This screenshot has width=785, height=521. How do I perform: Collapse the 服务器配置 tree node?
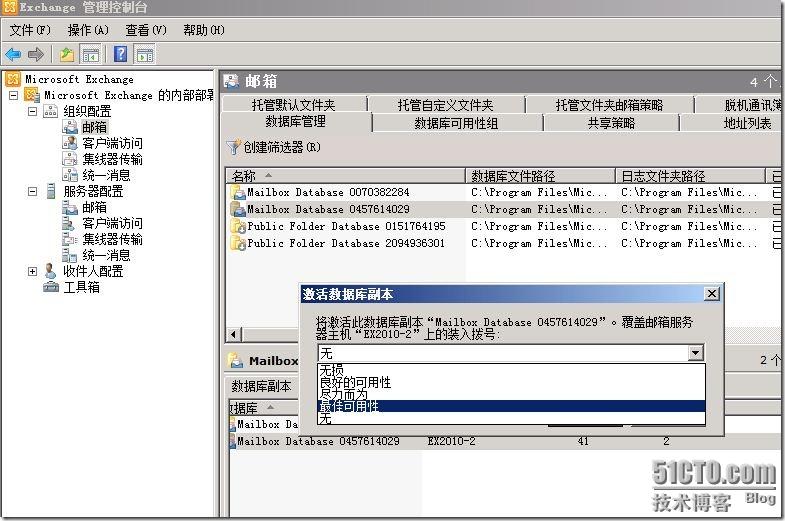pos(33,191)
